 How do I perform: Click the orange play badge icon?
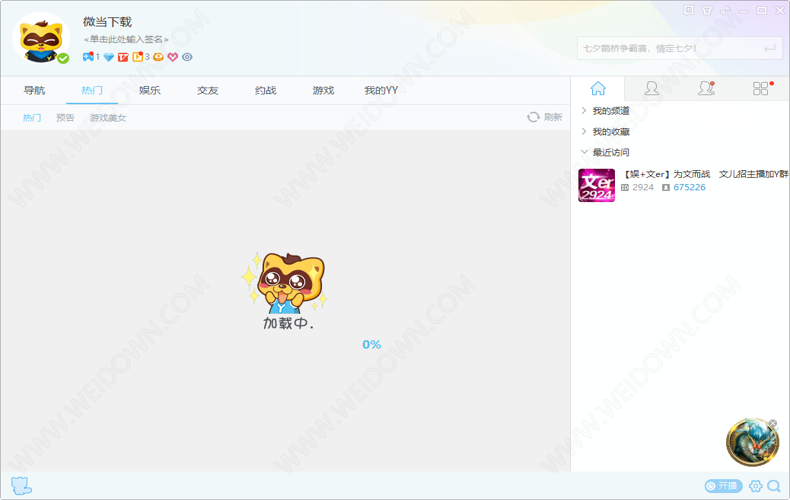(138, 57)
